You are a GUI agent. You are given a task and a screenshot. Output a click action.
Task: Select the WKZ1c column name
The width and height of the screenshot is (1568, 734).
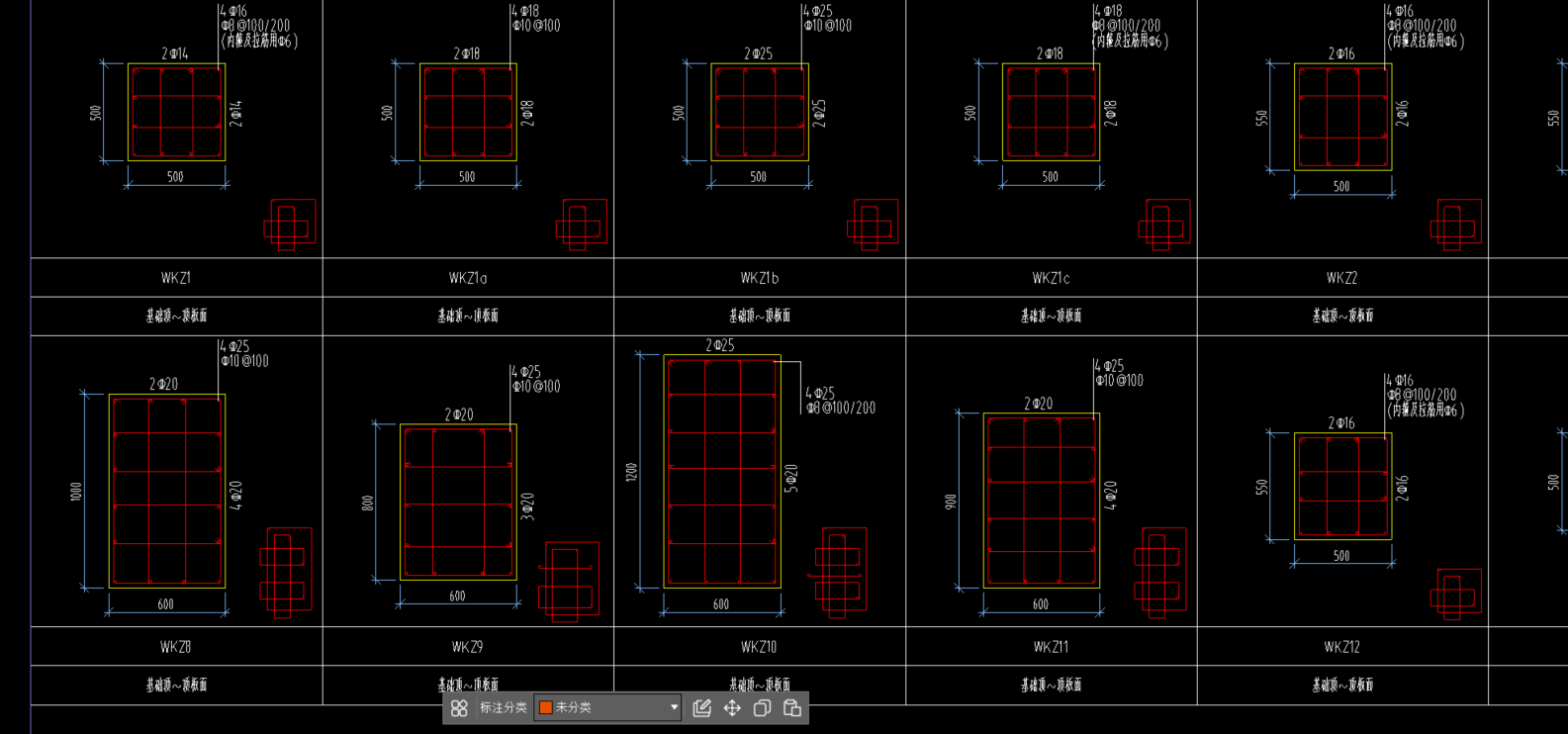coord(1051,278)
